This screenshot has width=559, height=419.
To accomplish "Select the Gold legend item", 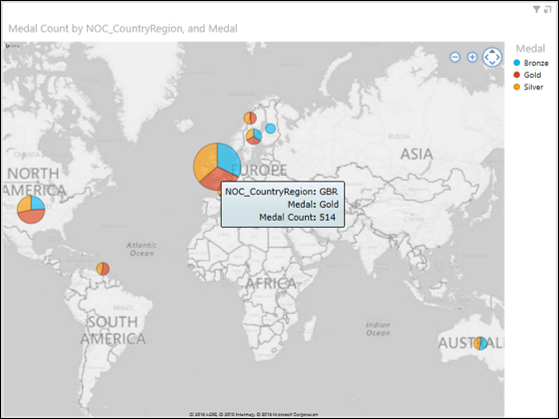I will point(527,75).
